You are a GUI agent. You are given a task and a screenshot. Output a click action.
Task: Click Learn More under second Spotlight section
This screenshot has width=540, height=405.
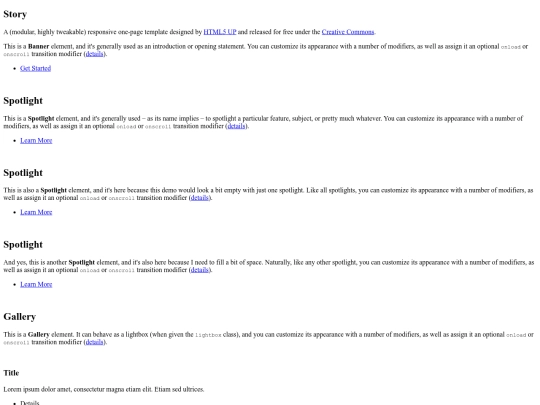[36, 212]
